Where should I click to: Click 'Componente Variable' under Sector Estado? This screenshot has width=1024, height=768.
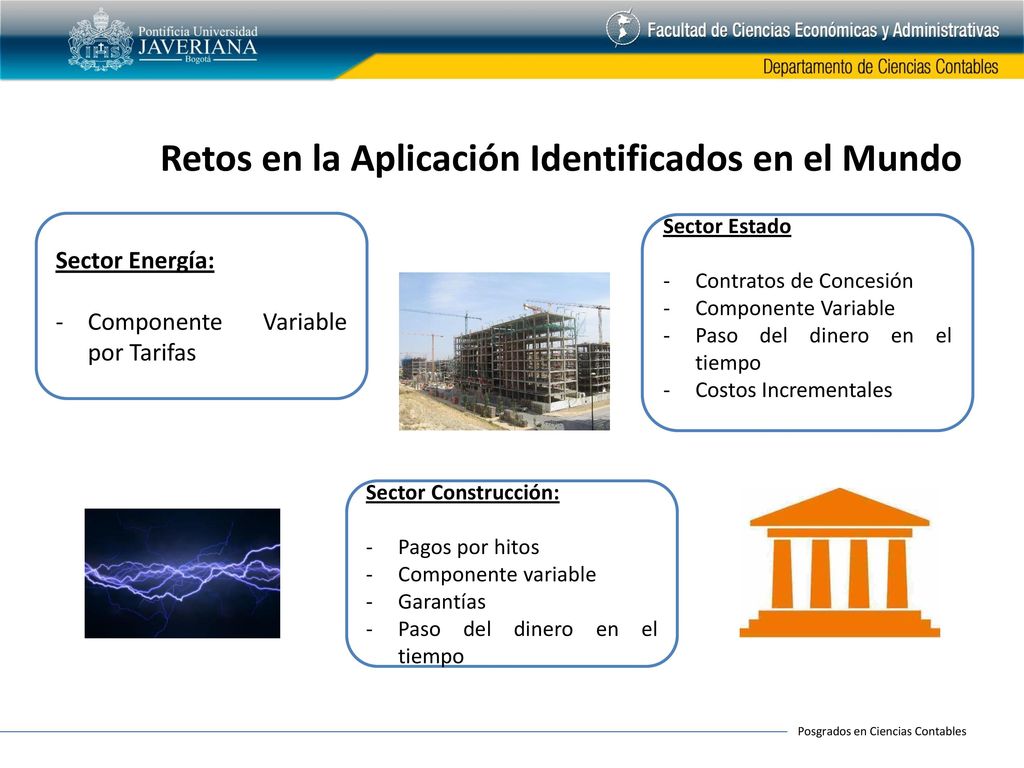click(795, 308)
